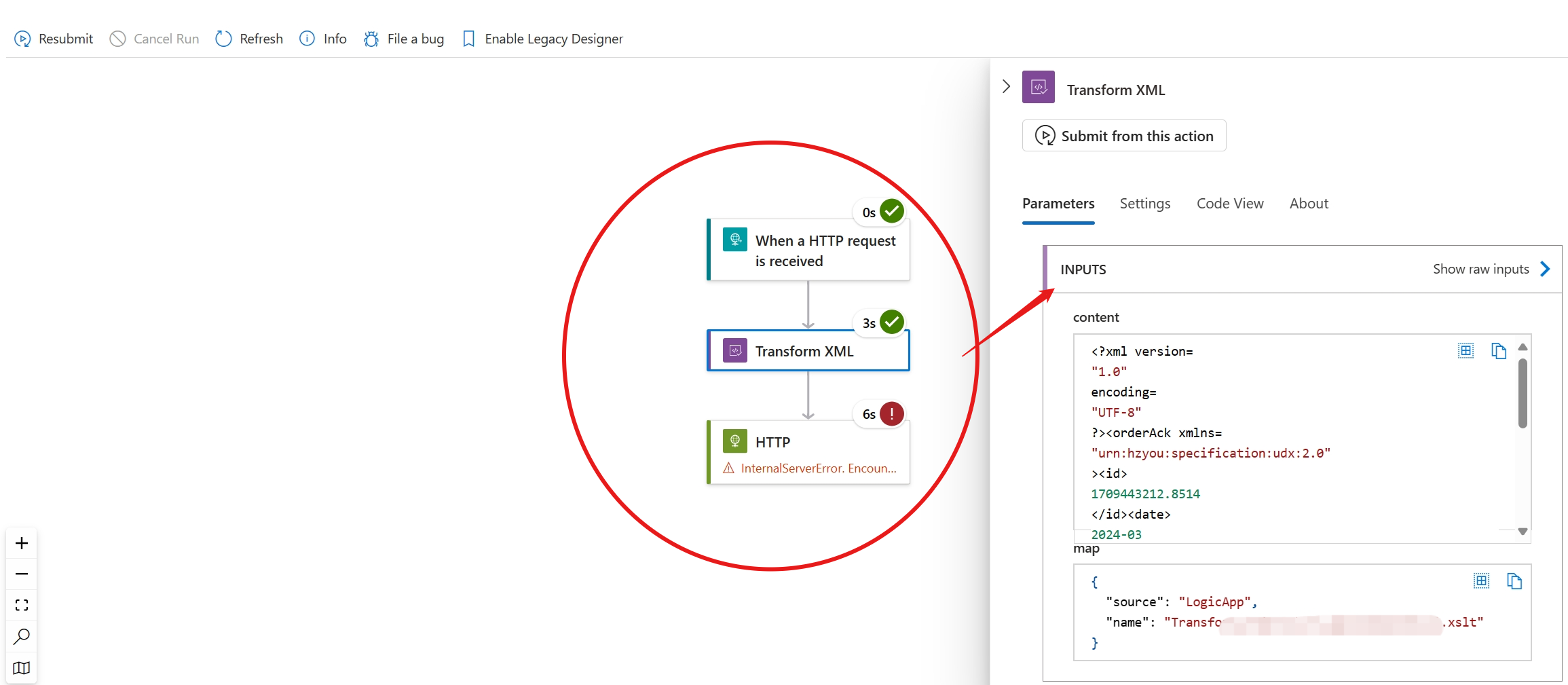Screen dimensions: 1568x685
Task: Copy the content input value
Action: [x=1498, y=351]
